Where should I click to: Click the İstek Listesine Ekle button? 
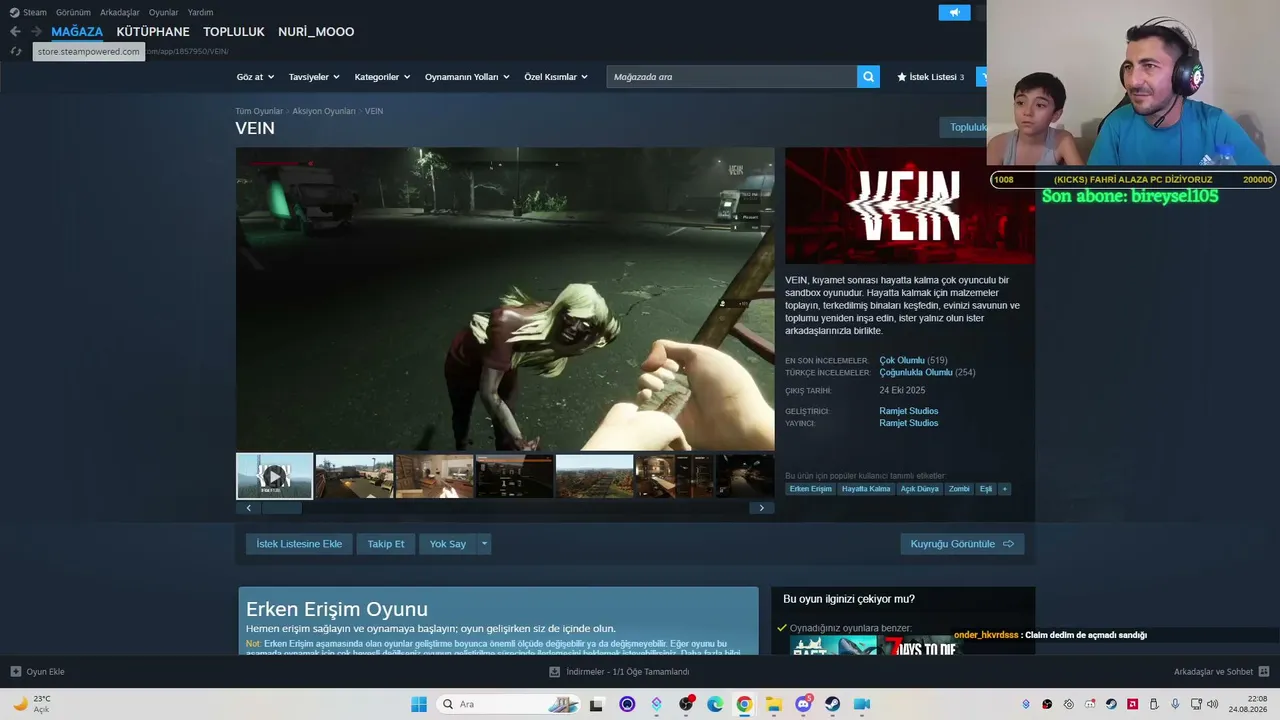299,544
